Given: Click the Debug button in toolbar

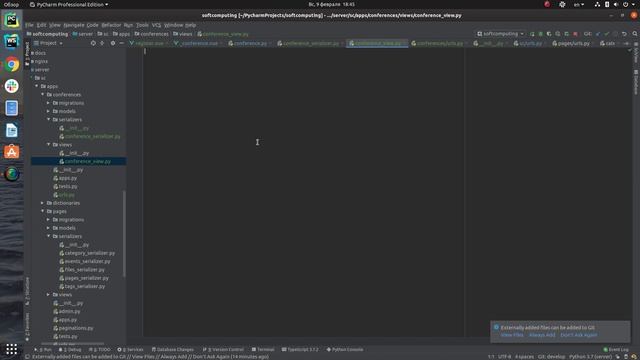Looking at the screenshot, I should (x=540, y=34).
